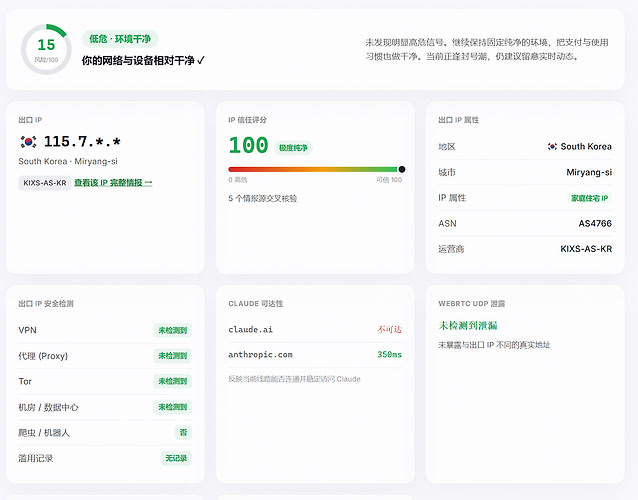Click WEBRTC UDP 泄露 card title
The image size is (638, 500).
point(472,304)
